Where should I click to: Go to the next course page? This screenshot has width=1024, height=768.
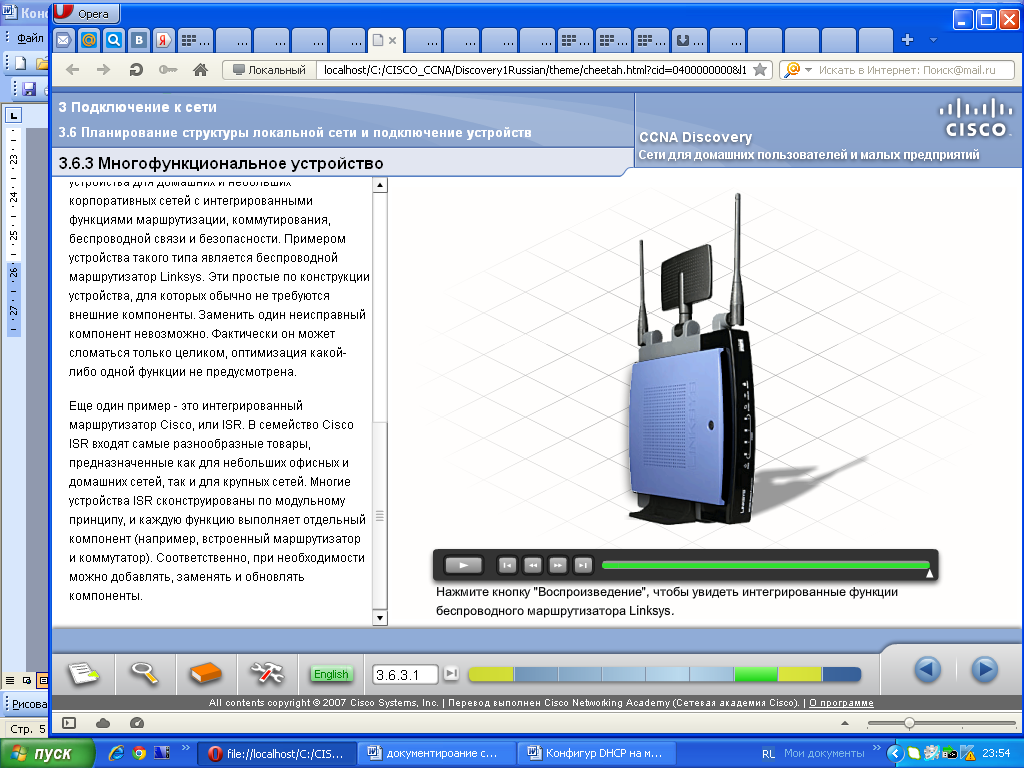coord(984,669)
